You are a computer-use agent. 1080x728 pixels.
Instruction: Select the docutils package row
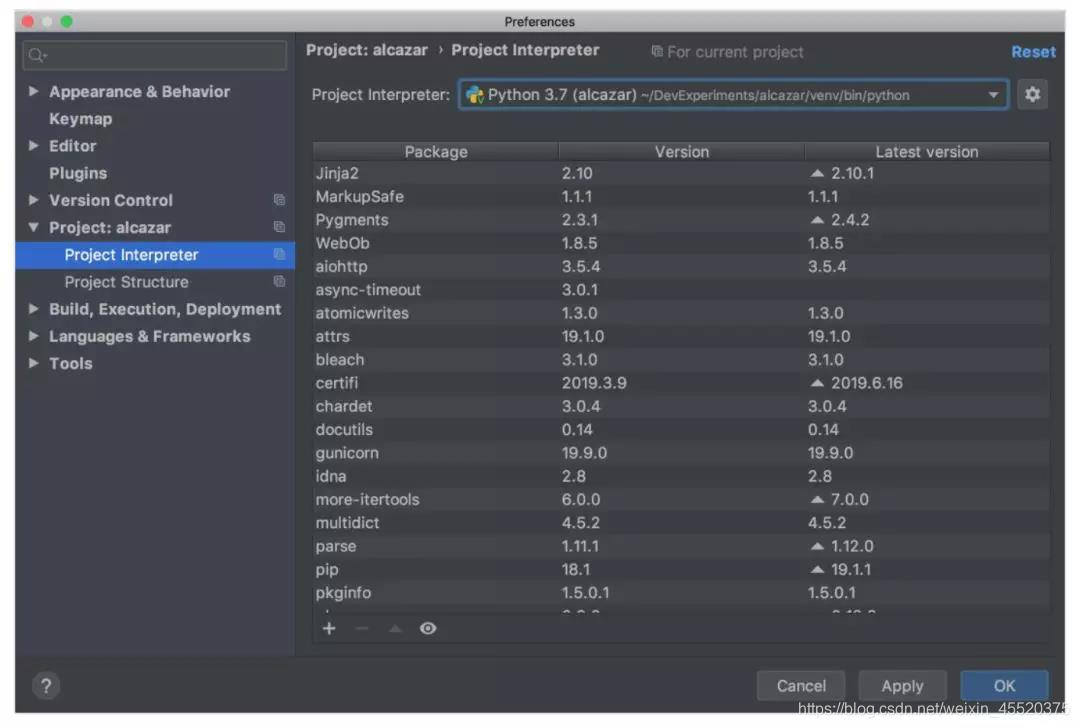[681, 430]
